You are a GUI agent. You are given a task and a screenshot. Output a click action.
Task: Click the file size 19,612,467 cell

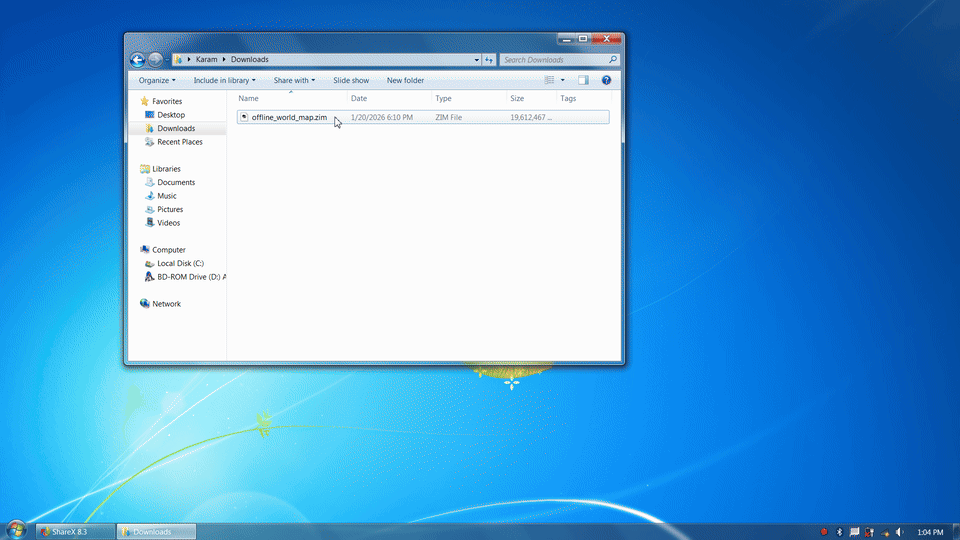click(x=531, y=117)
